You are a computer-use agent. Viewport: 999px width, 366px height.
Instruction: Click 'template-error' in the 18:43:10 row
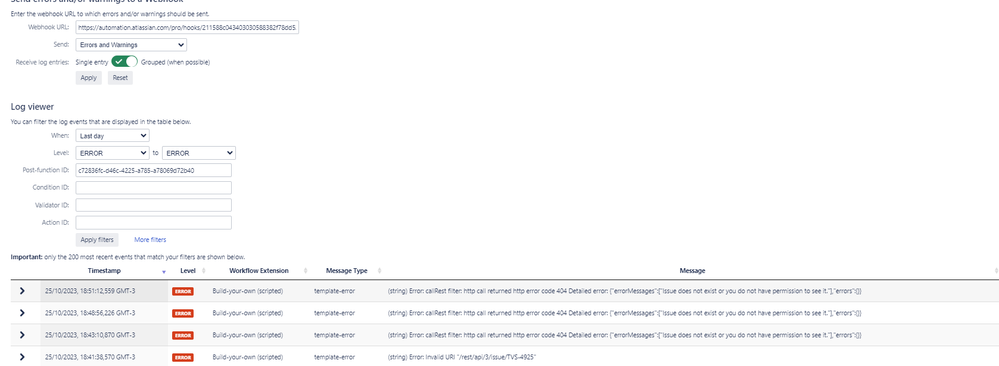tap(334, 335)
